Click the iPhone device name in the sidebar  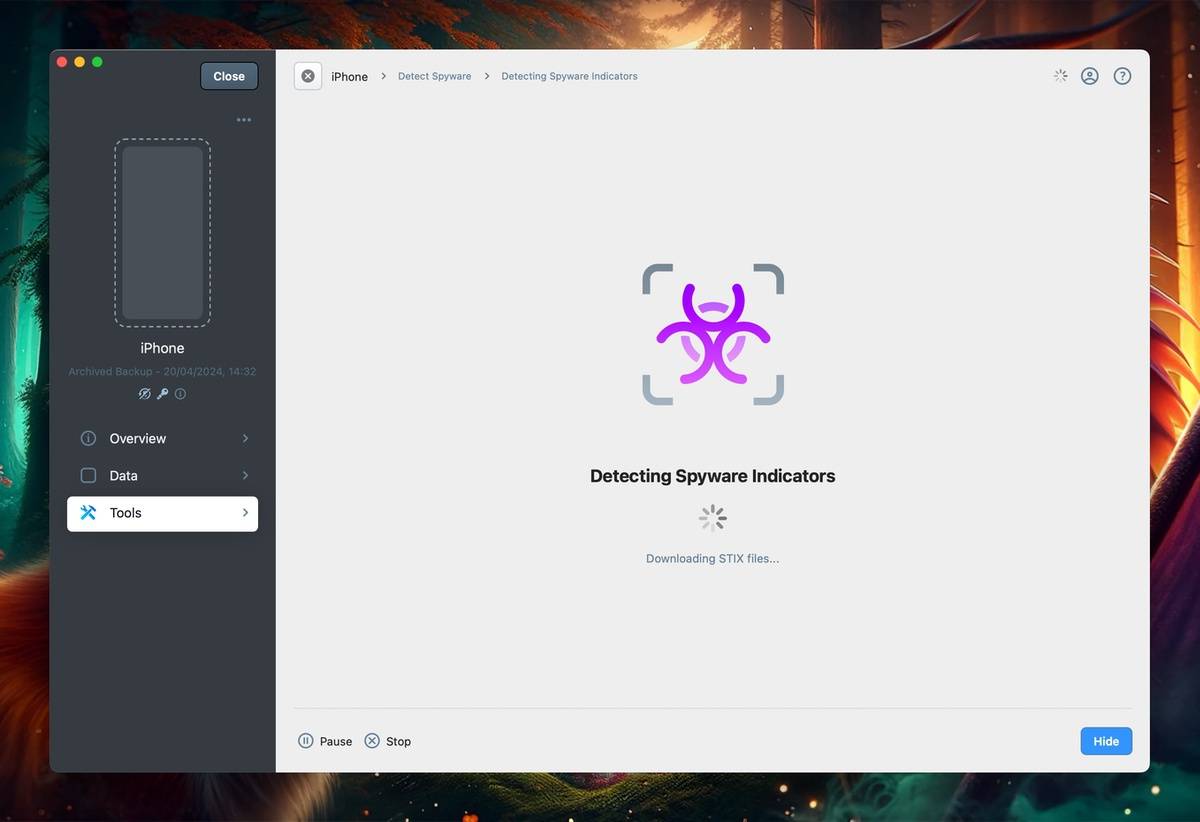click(x=162, y=348)
